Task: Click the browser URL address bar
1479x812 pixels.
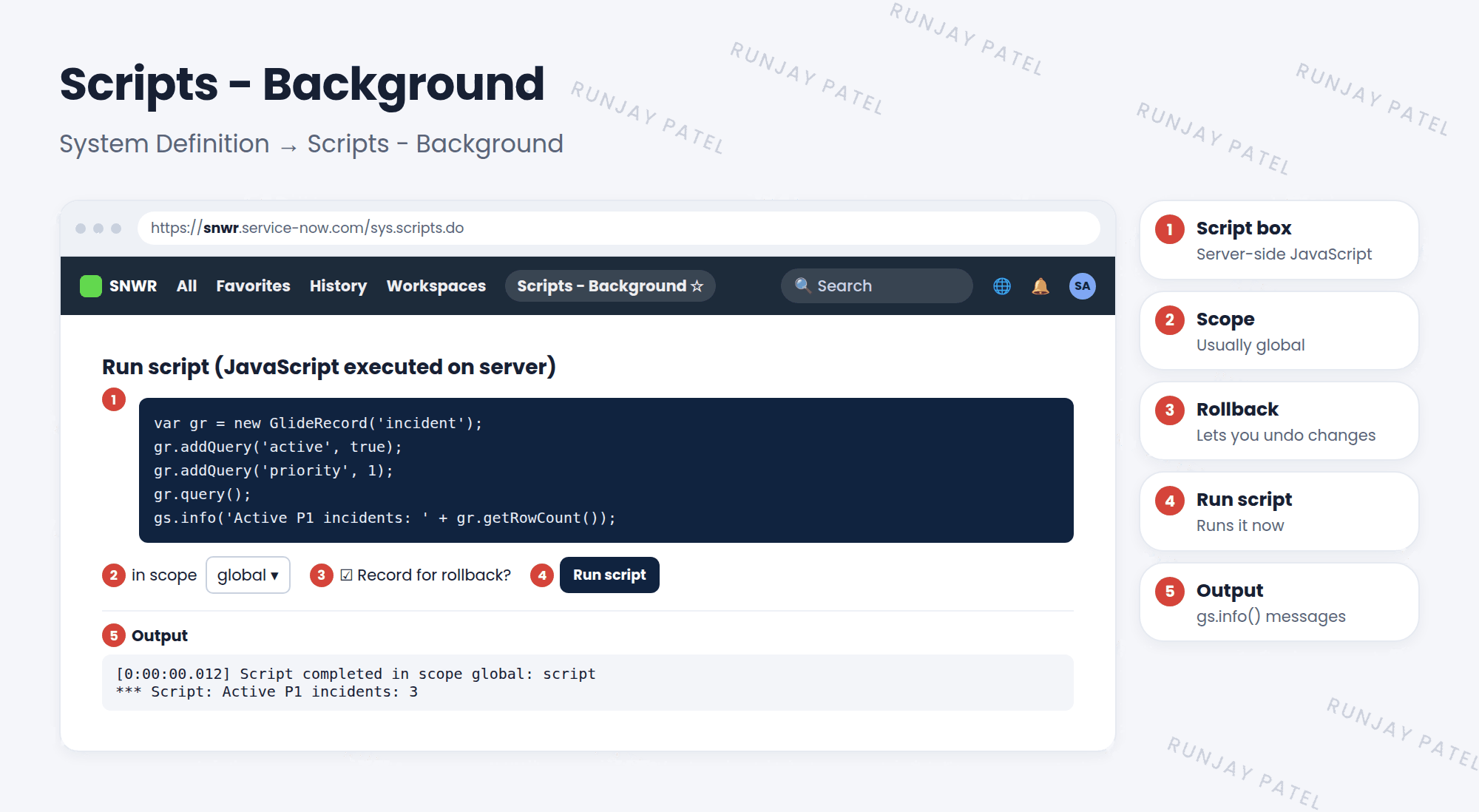Action: tap(618, 228)
